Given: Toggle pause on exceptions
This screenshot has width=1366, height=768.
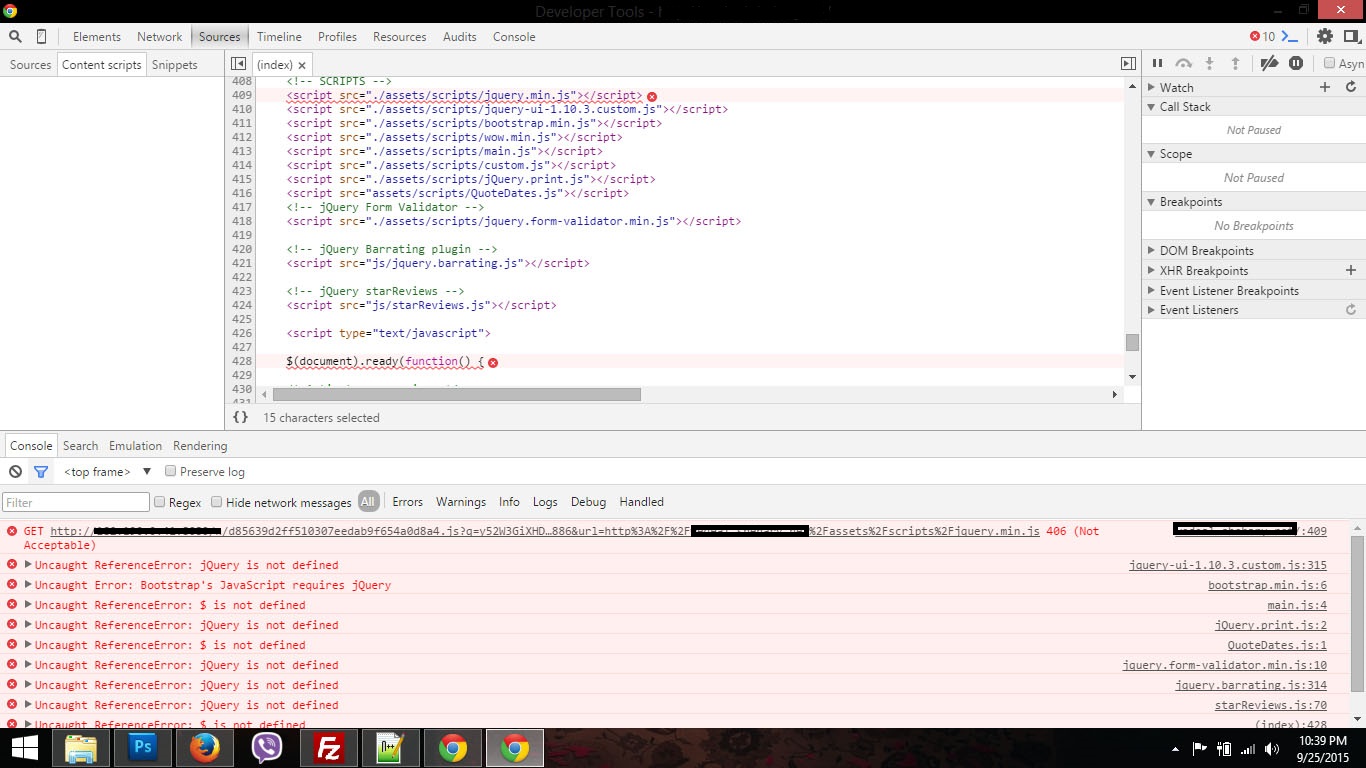Looking at the screenshot, I should click(x=1296, y=64).
